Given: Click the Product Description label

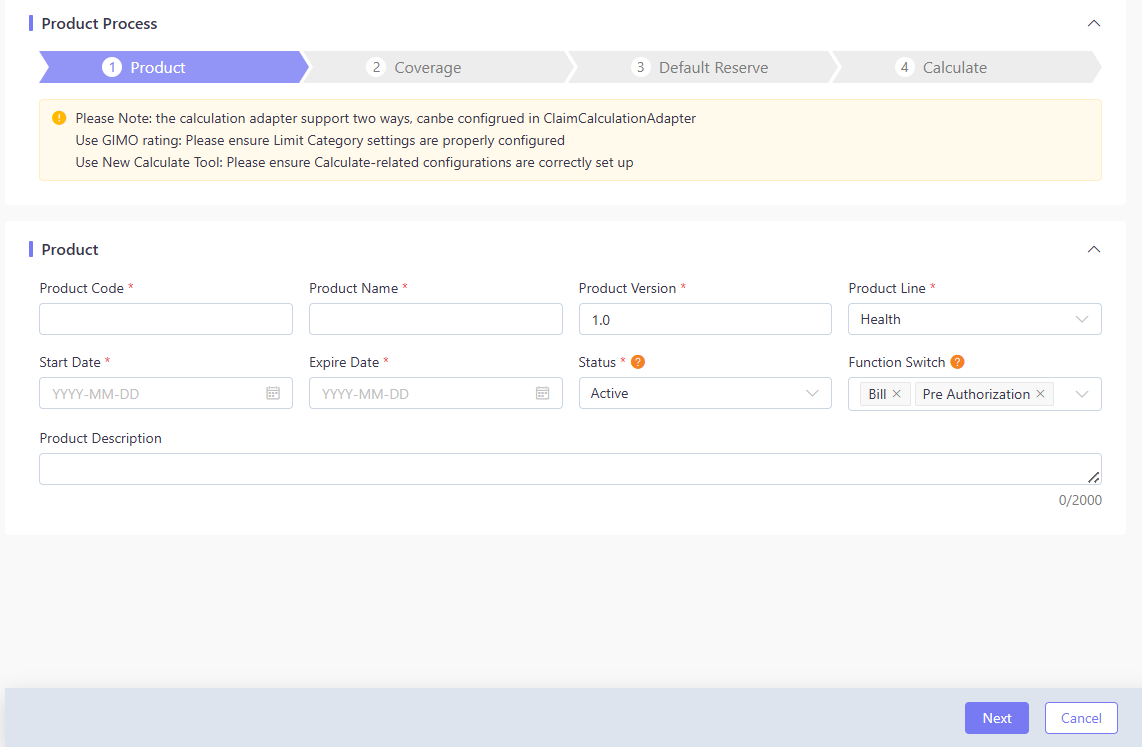Looking at the screenshot, I should pyautogui.click(x=101, y=438).
